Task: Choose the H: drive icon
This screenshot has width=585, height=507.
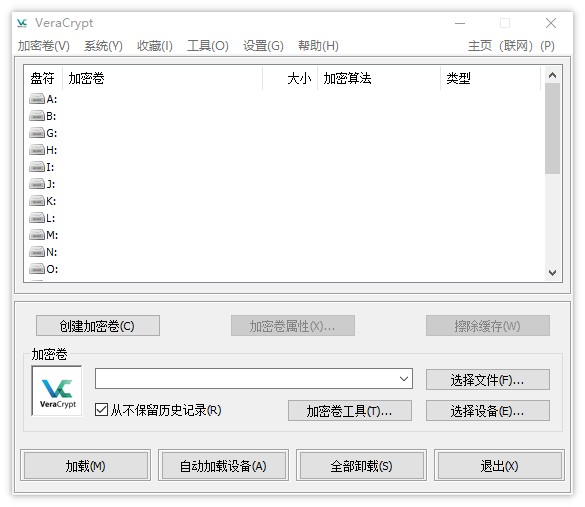Action: (x=37, y=150)
